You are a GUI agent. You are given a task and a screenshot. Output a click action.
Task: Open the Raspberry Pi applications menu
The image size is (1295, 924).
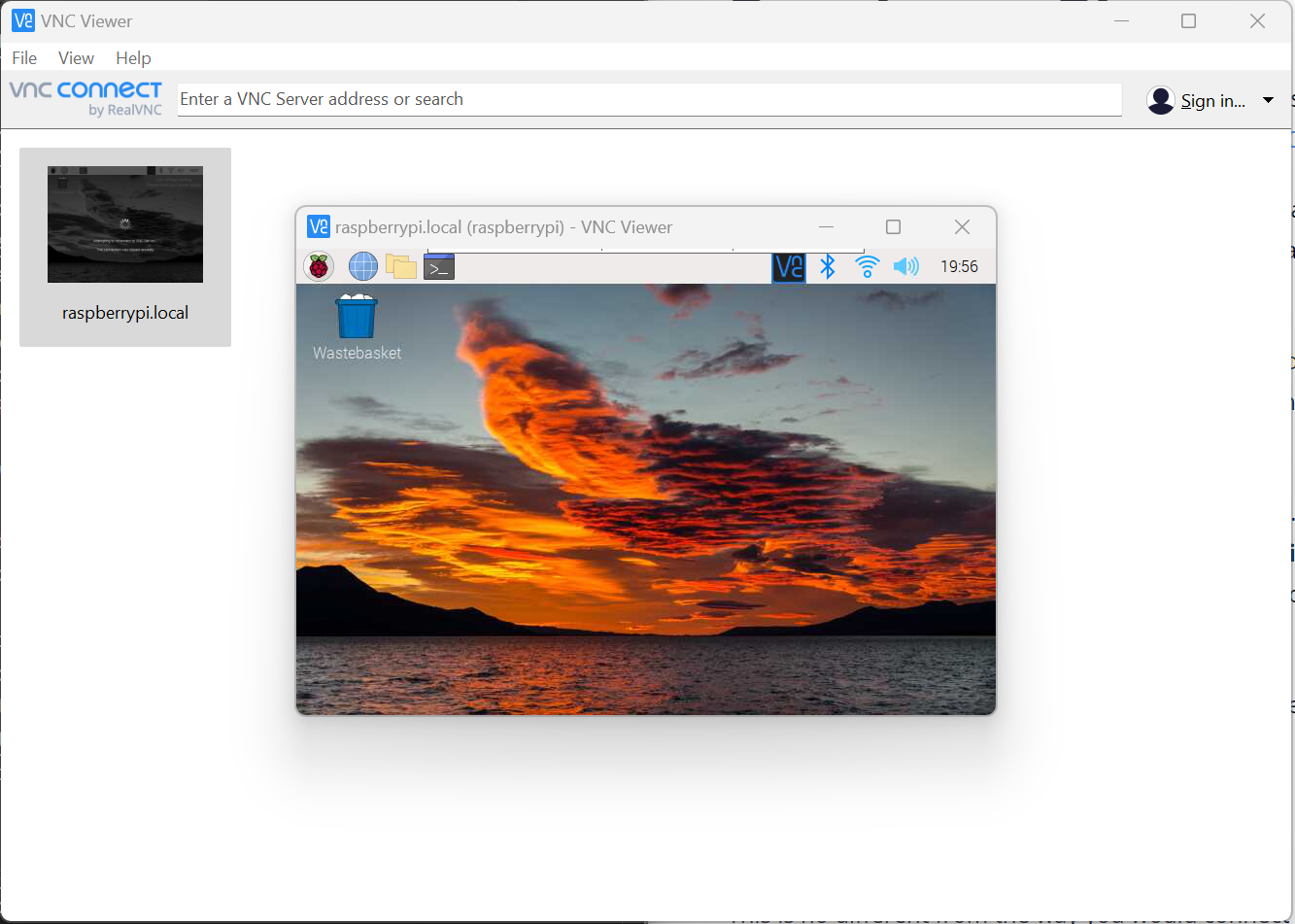[x=319, y=265]
